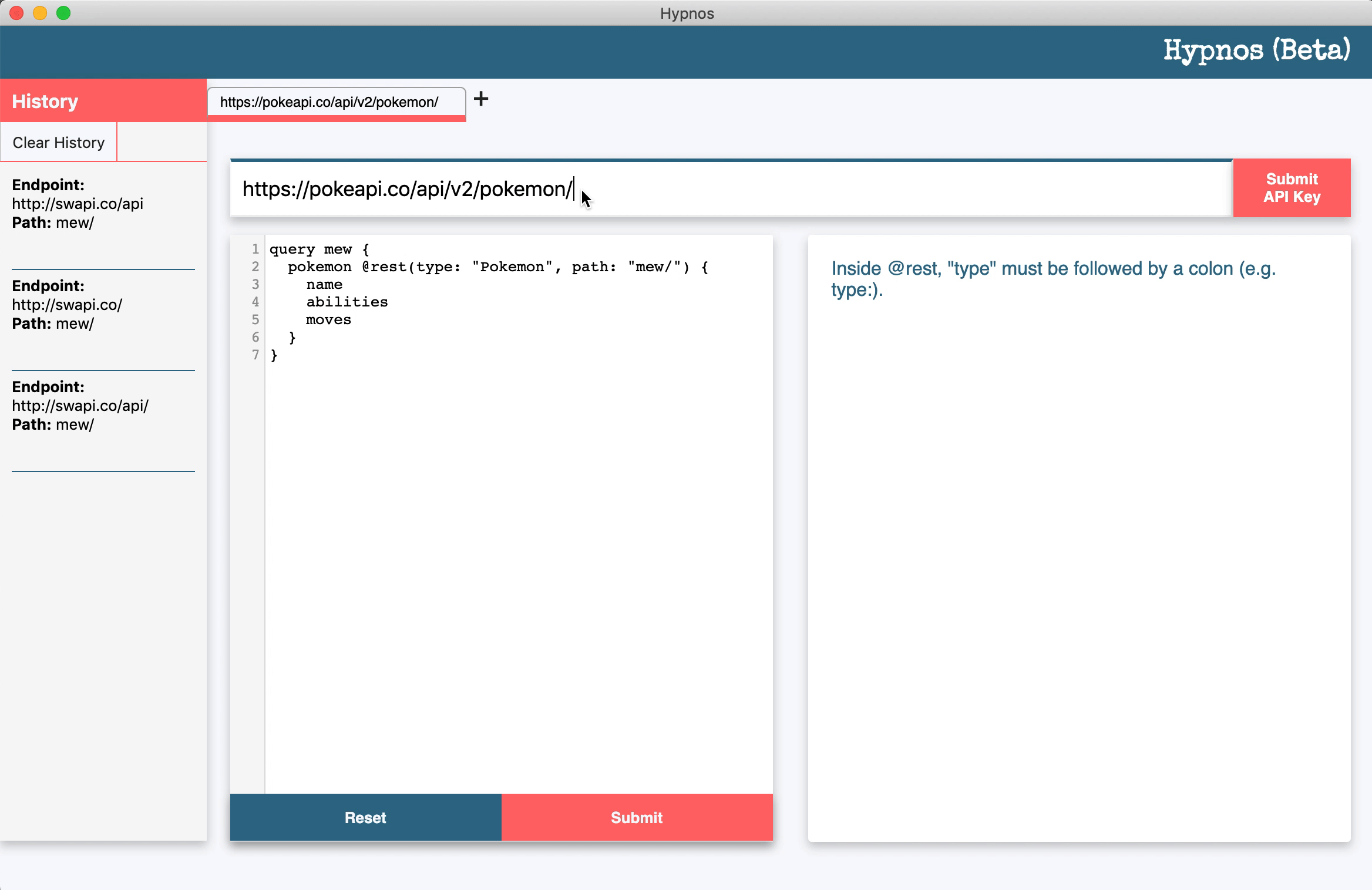The height and width of the screenshot is (890, 1372).
Task: Place cursor on the 'moves' line
Action: (x=328, y=320)
